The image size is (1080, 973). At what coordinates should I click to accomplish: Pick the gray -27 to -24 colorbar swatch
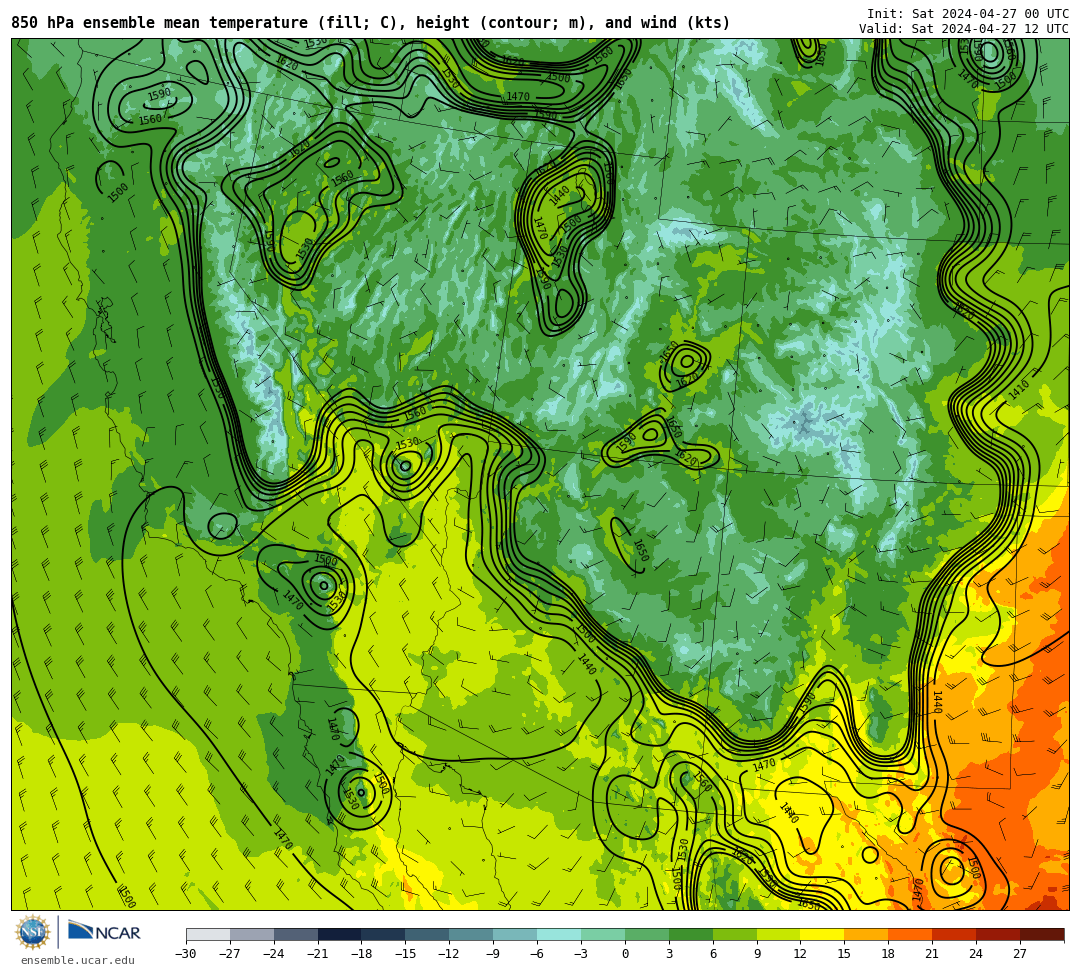[252, 934]
